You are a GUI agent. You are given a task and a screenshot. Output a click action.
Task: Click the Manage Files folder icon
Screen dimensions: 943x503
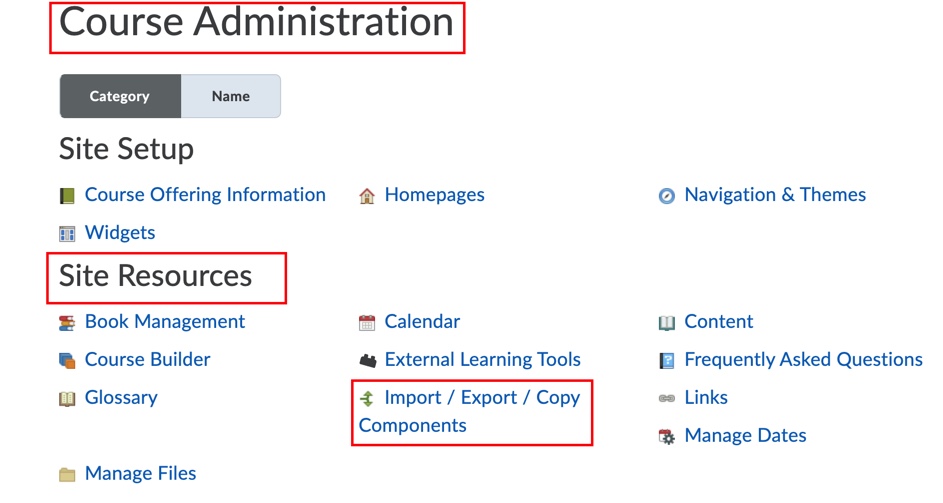click(x=67, y=475)
